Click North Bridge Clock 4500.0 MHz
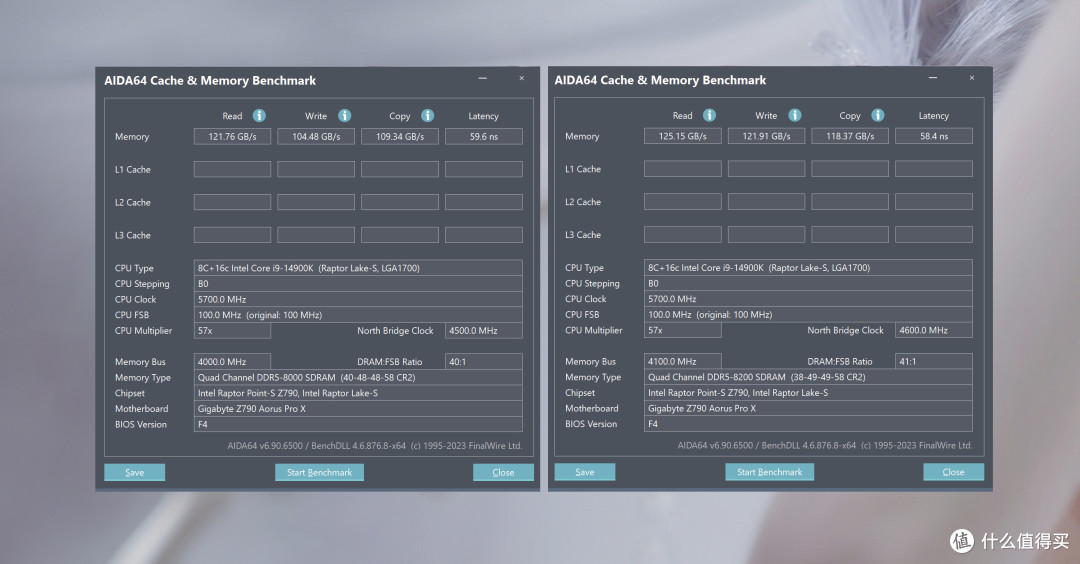 (484, 331)
